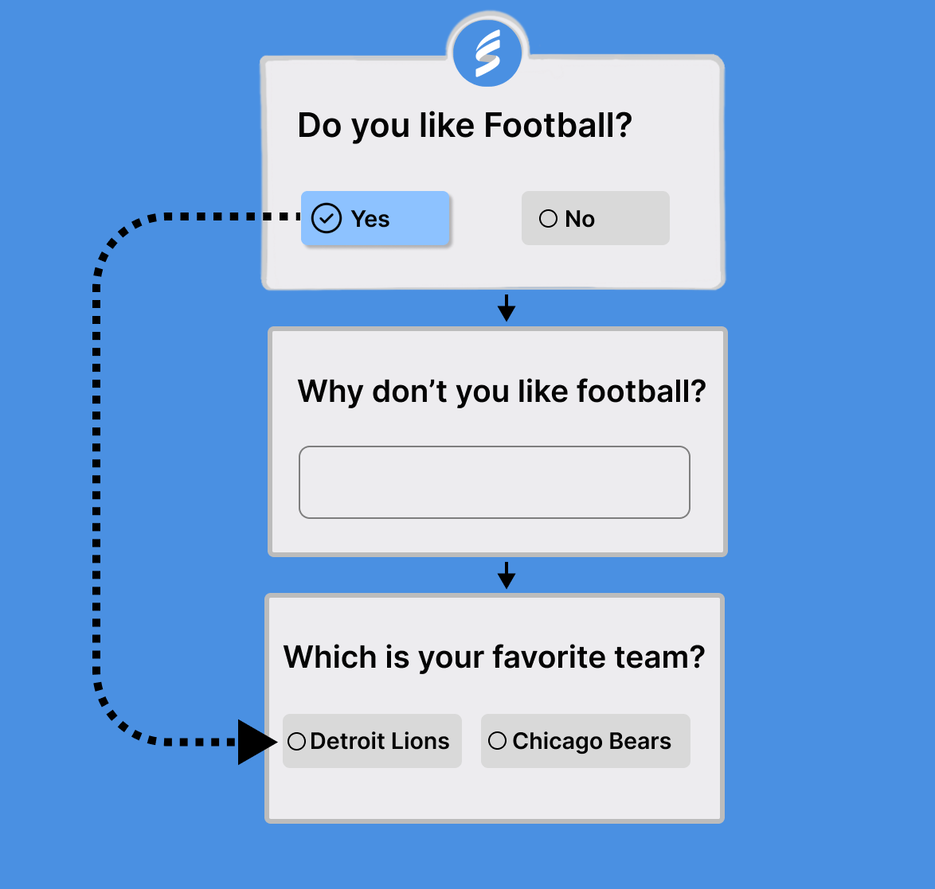Click the "Why don't you like football?" heading
Image resolution: width=935 pixels, height=889 pixels.
(x=501, y=391)
